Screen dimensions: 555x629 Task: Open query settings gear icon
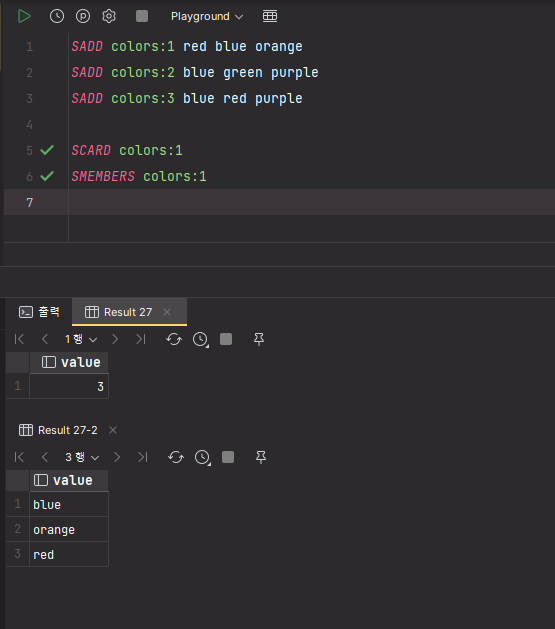click(x=109, y=16)
